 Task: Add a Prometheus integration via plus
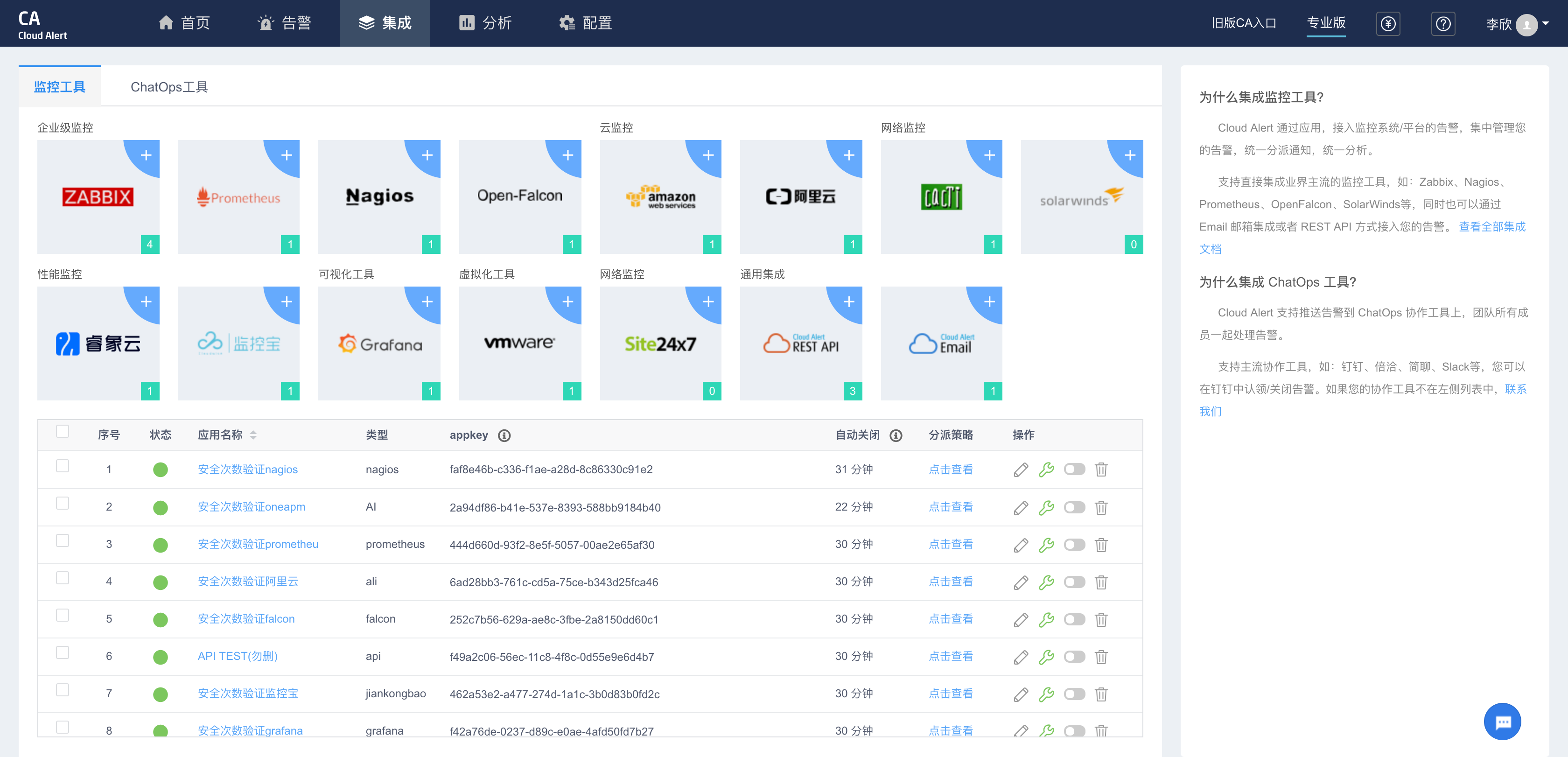287,155
